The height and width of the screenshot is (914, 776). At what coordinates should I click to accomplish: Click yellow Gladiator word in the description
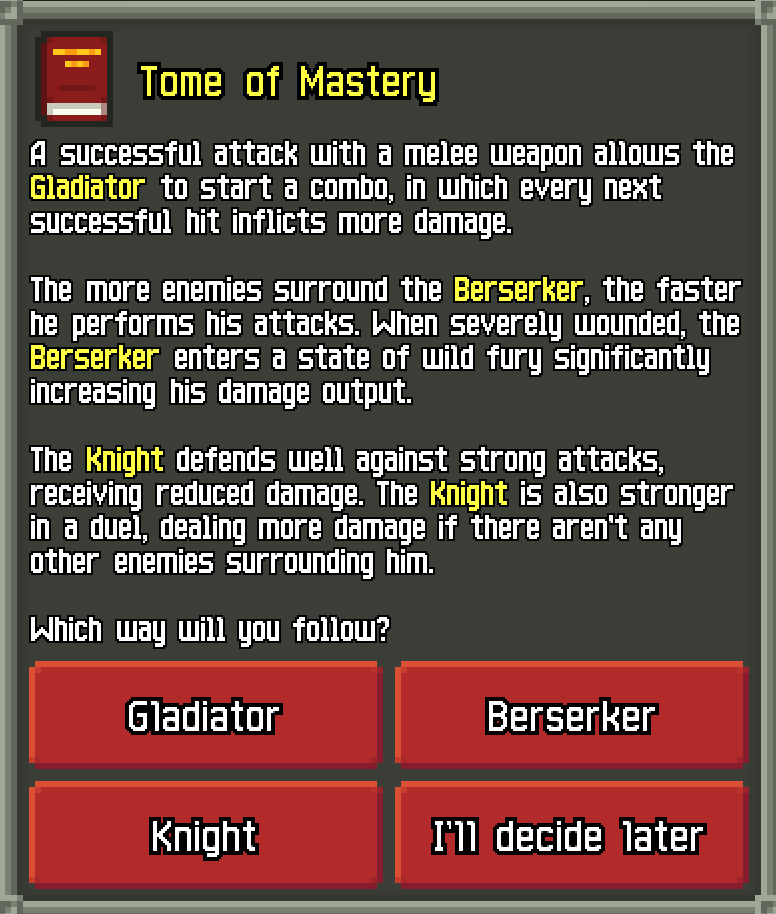pos(87,188)
